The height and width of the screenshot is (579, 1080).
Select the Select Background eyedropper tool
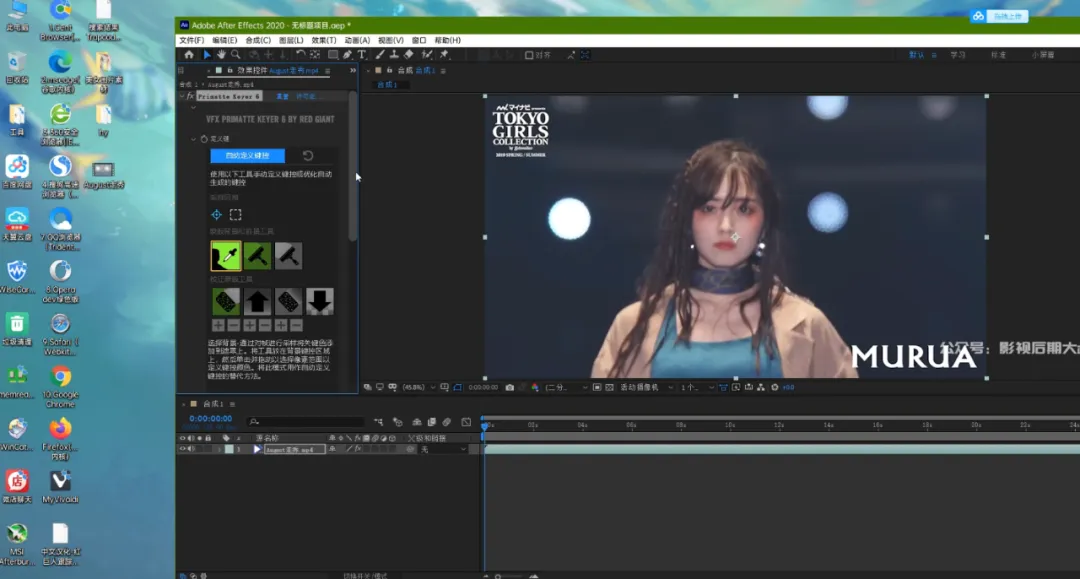tap(226, 256)
